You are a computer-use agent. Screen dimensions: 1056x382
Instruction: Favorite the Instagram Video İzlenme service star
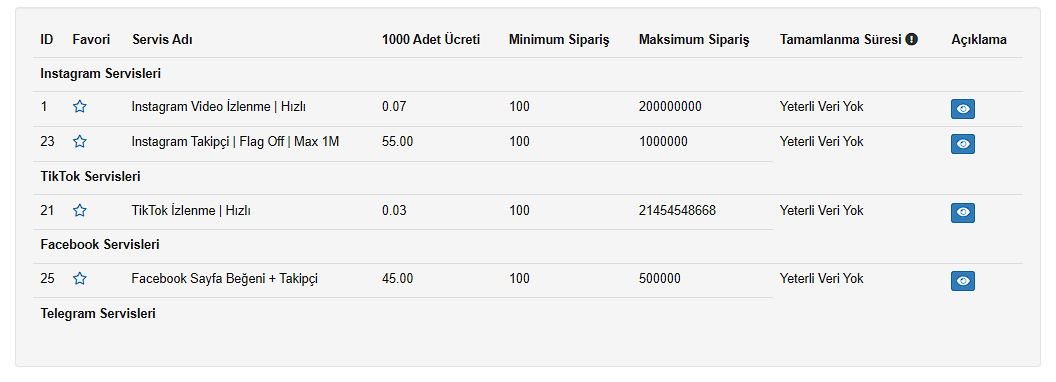coord(79,106)
